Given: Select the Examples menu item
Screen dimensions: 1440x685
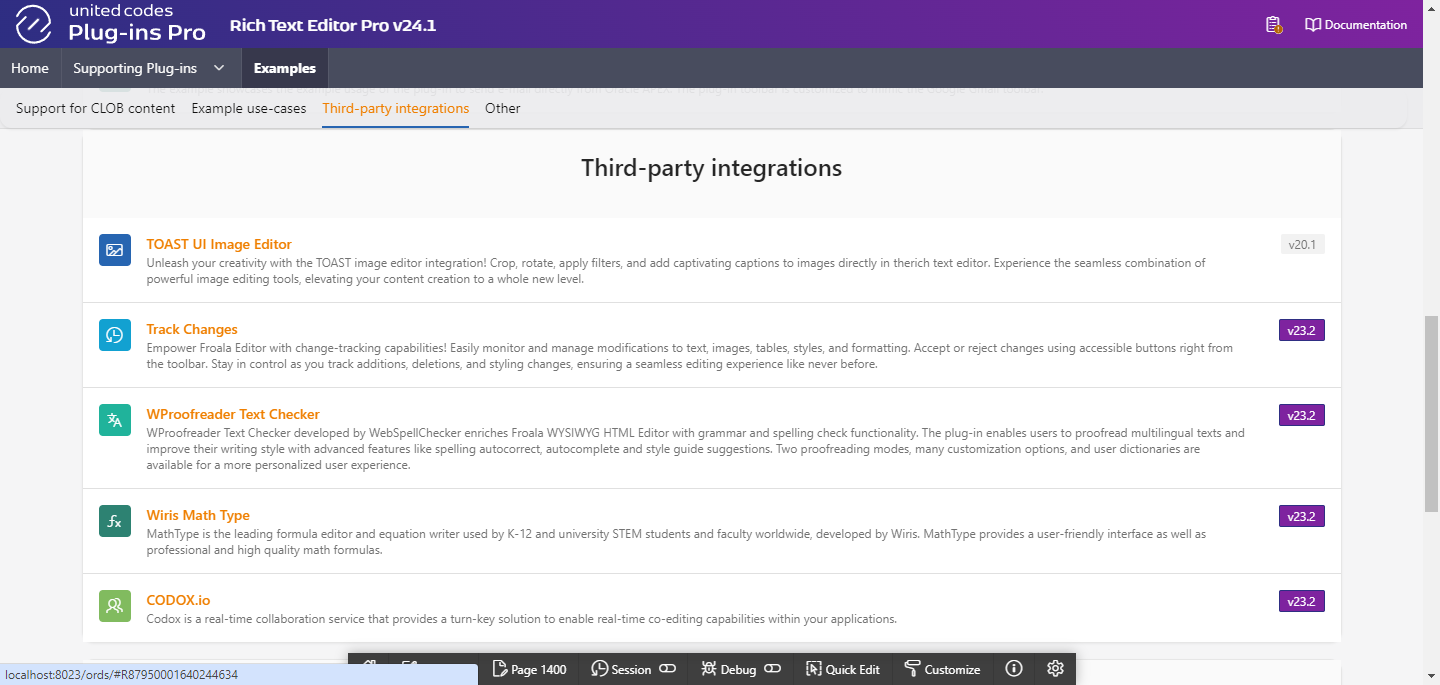Looking at the screenshot, I should pos(285,68).
